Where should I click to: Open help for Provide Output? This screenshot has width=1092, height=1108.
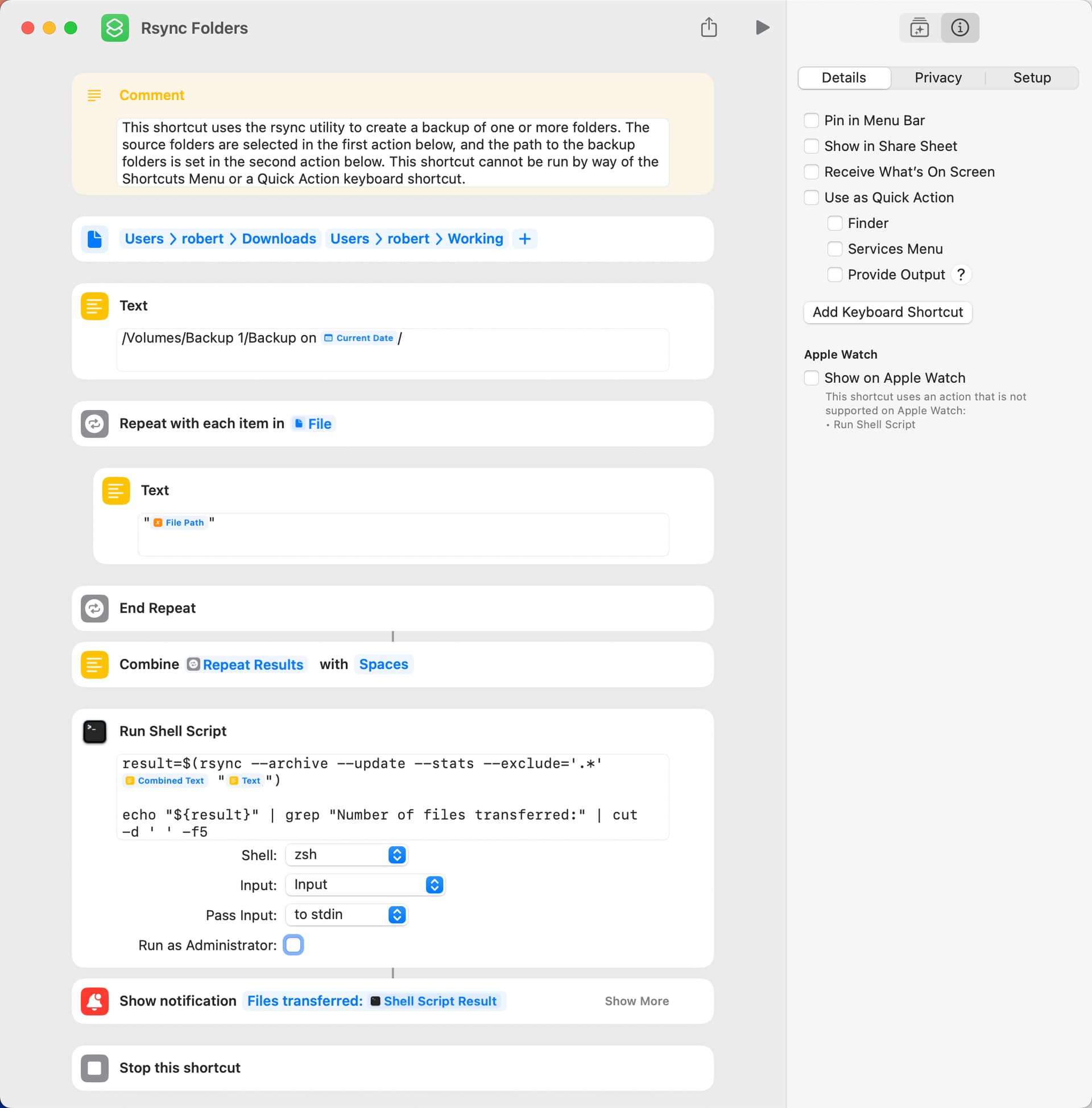[x=961, y=275]
